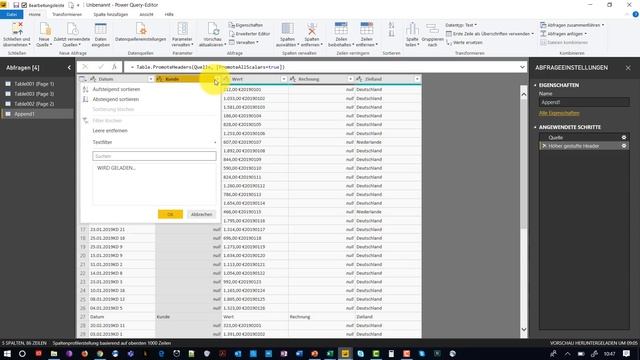Click the query Name field

tap(584, 102)
